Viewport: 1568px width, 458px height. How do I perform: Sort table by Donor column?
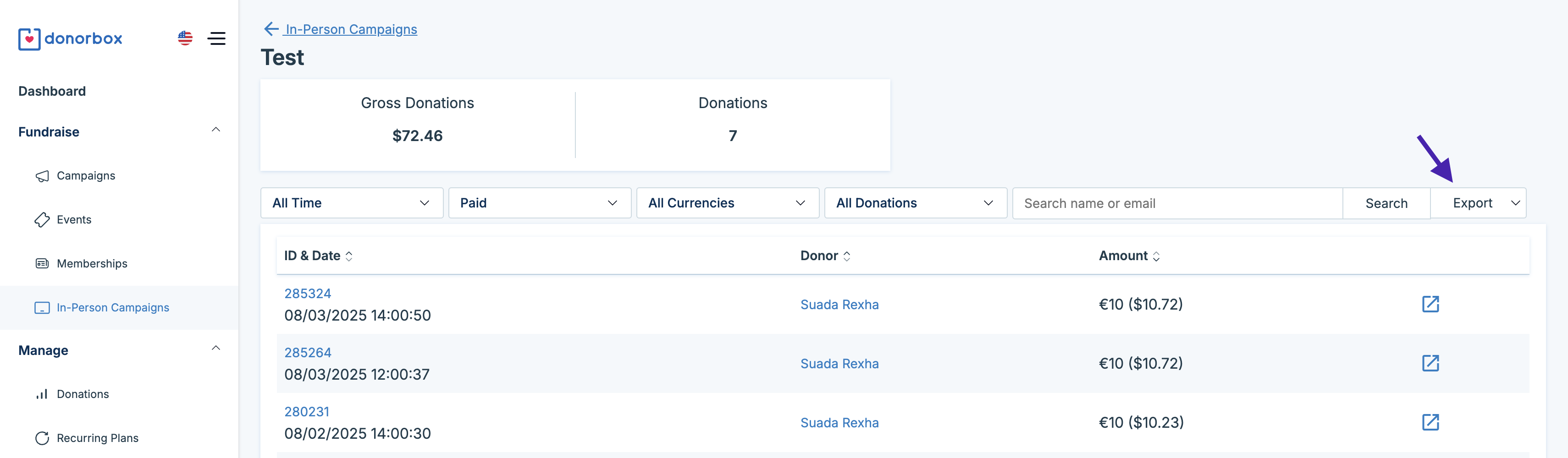pyautogui.click(x=847, y=256)
